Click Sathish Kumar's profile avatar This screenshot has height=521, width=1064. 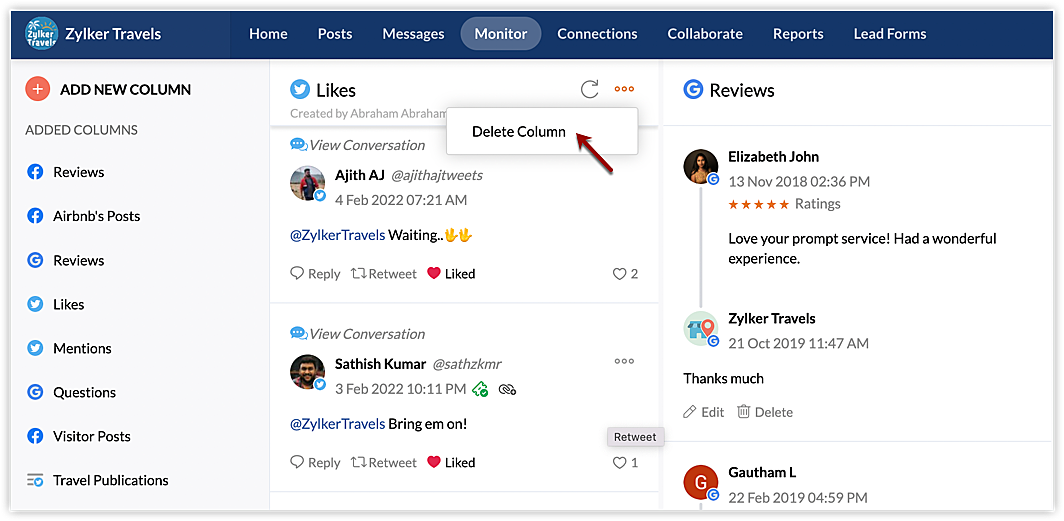[307, 372]
